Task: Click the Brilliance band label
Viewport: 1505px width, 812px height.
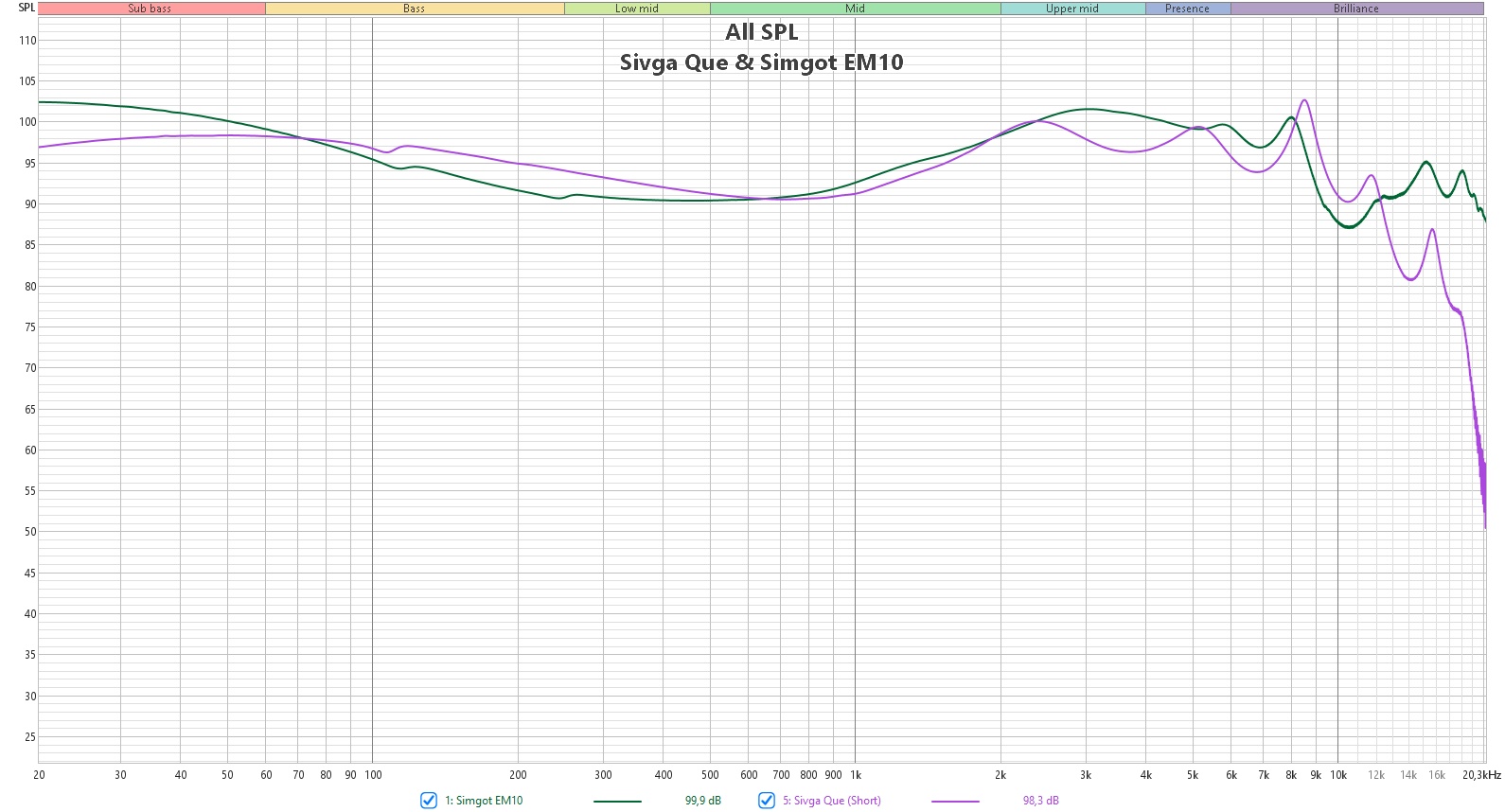Action: coord(1356,9)
